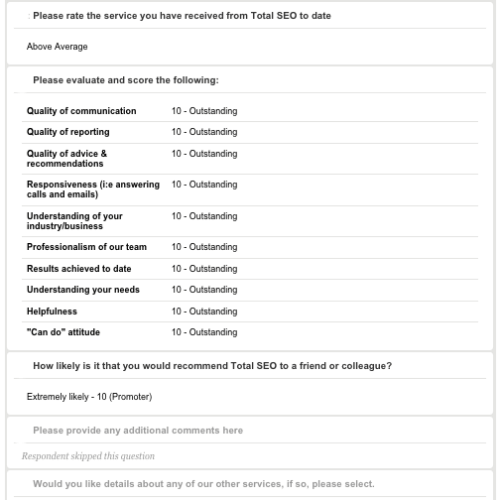500x500 pixels.
Task: Click the Outstanding score for advice & recommendations
Action: (x=204, y=154)
